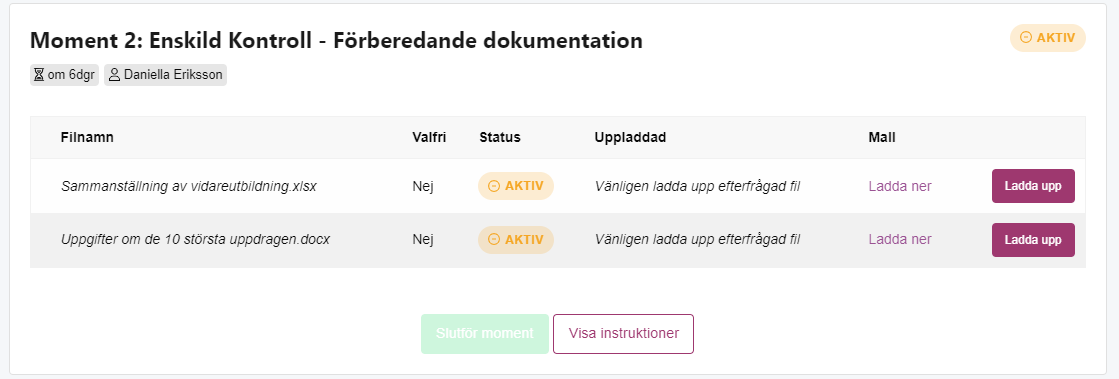Click the Slutför moment button
The image size is (1119, 379).
(485, 333)
